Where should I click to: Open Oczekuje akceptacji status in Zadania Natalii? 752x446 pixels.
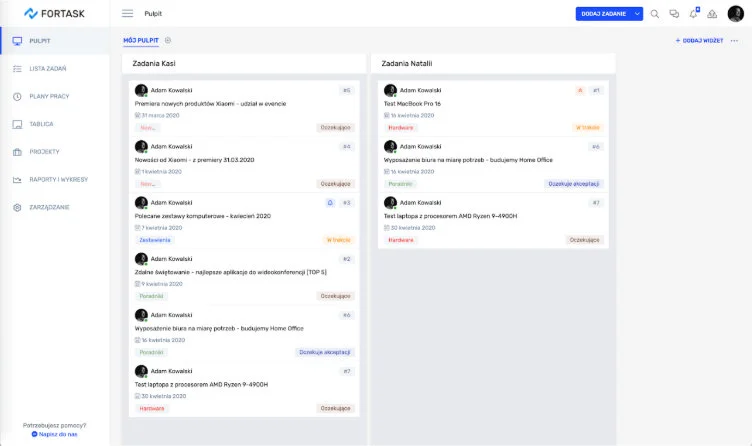coord(575,184)
